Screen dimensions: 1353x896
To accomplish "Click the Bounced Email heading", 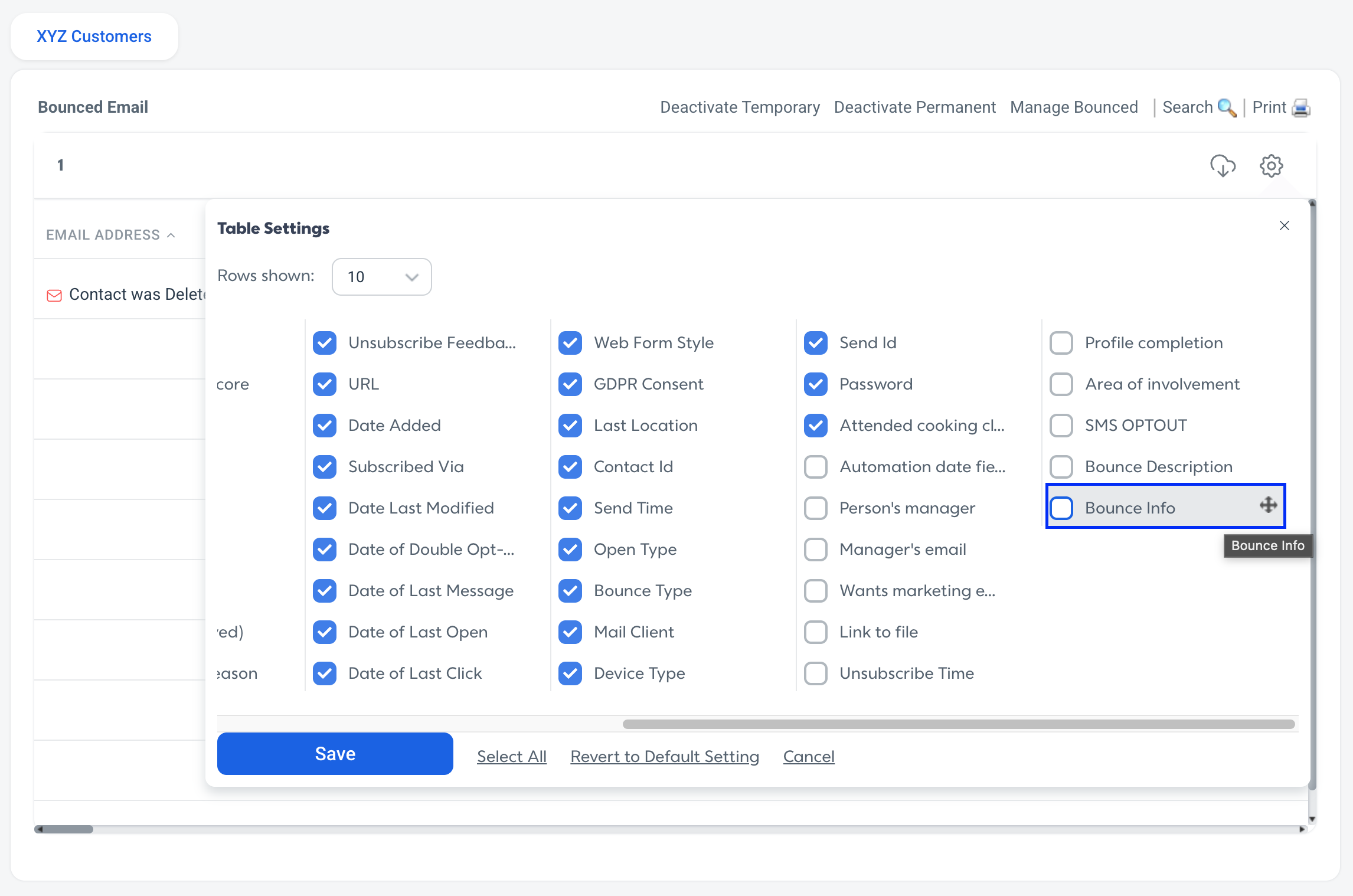I will (93, 107).
